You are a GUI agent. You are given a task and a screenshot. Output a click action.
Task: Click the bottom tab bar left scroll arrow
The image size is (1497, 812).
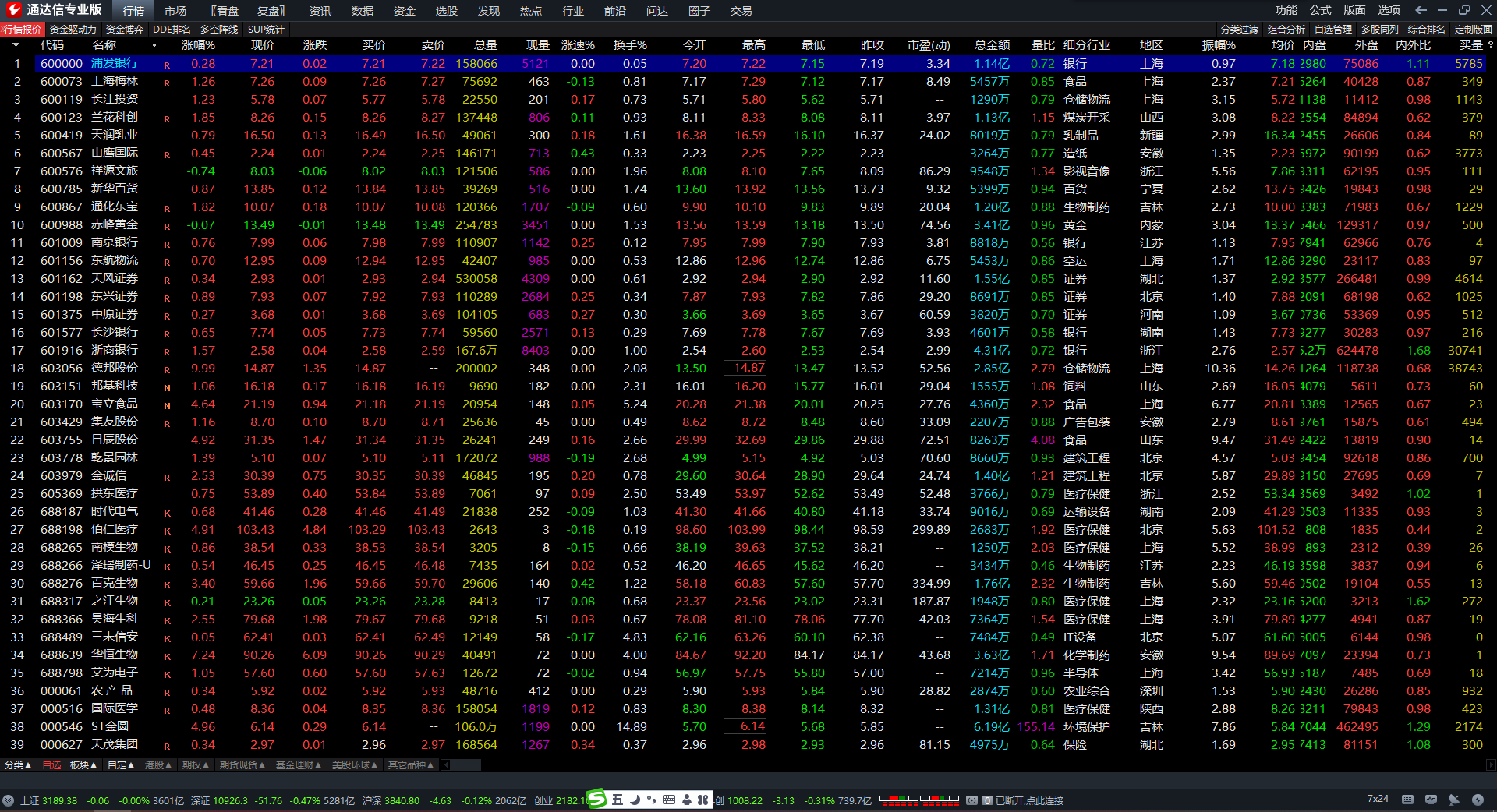[444, 765]
